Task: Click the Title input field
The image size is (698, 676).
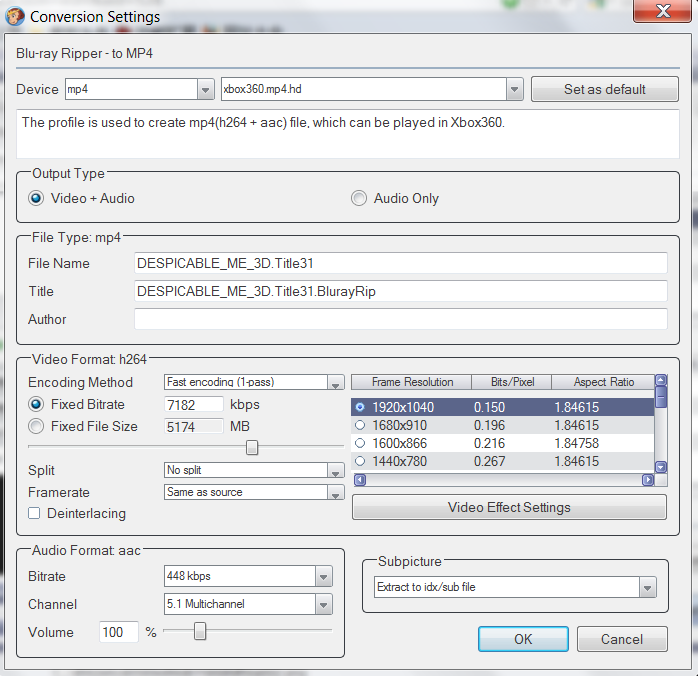Action: (x=401, y=291)
